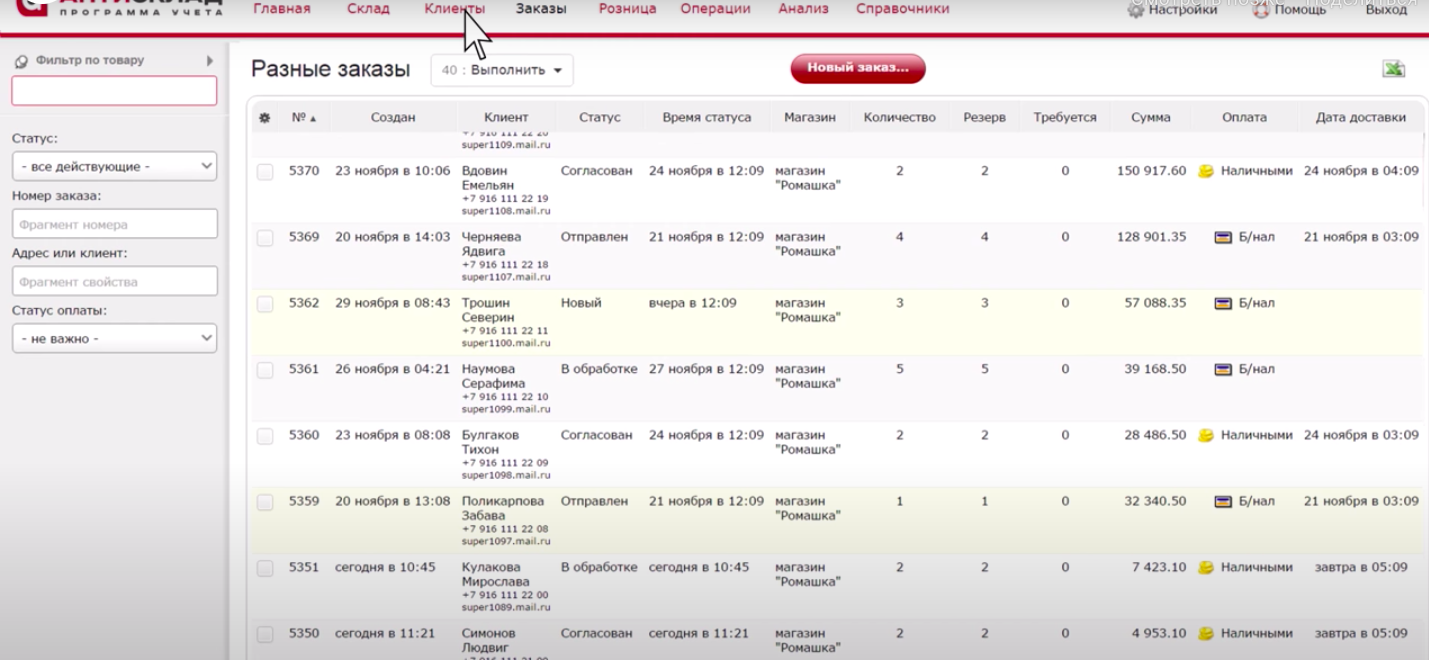Click the Выход link
Screen dimensions: 1429x660
[1386, 9]
